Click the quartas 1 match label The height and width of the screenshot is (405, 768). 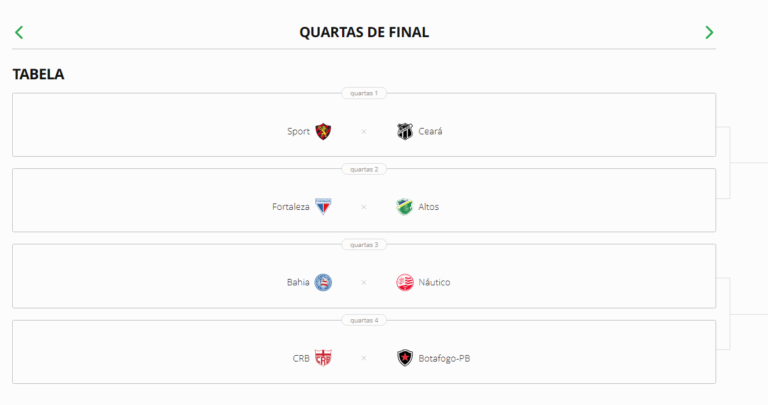point(363,93)
